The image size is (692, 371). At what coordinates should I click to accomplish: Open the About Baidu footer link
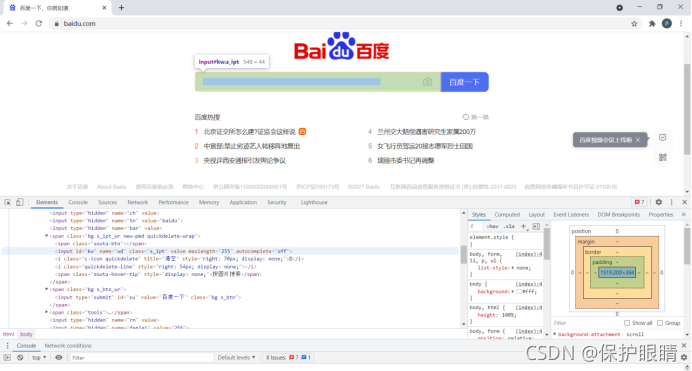112,187
